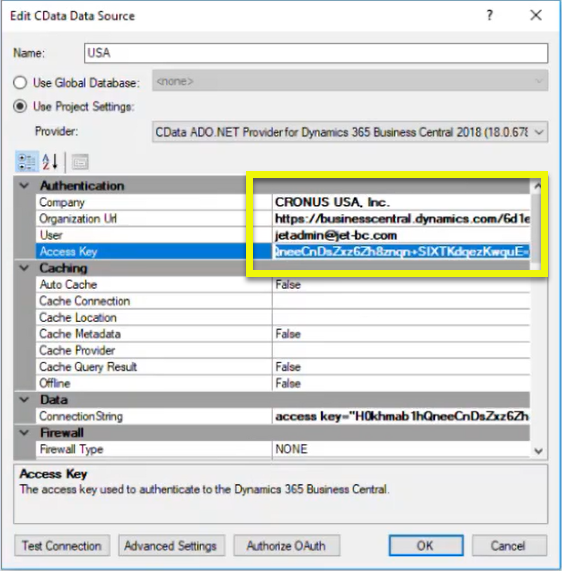Select the Auto Cache property row
562x571 pixels.
click(283, 284)
